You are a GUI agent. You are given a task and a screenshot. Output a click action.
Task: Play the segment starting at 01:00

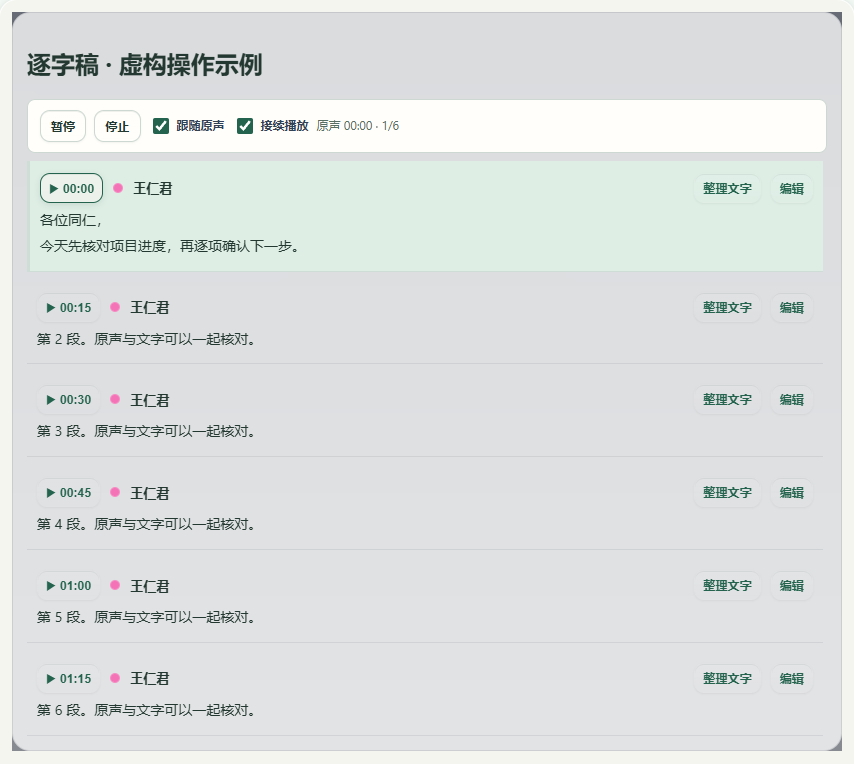pos(69,586)
